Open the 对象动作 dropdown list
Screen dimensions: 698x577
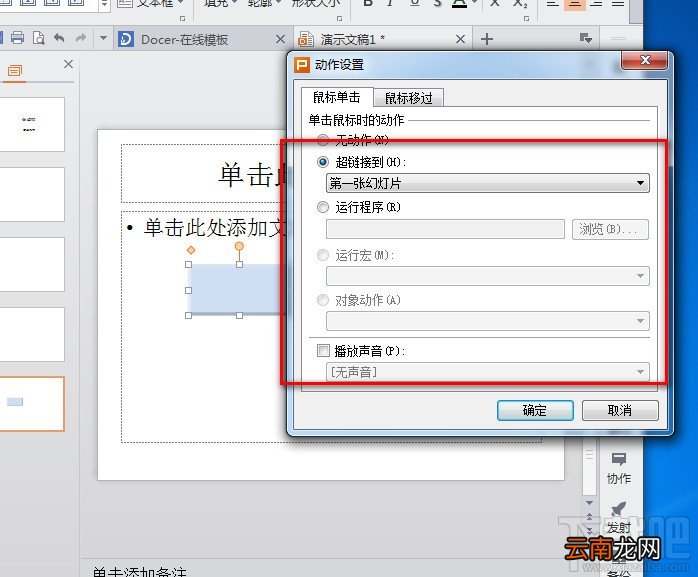[x=487, y=321]
